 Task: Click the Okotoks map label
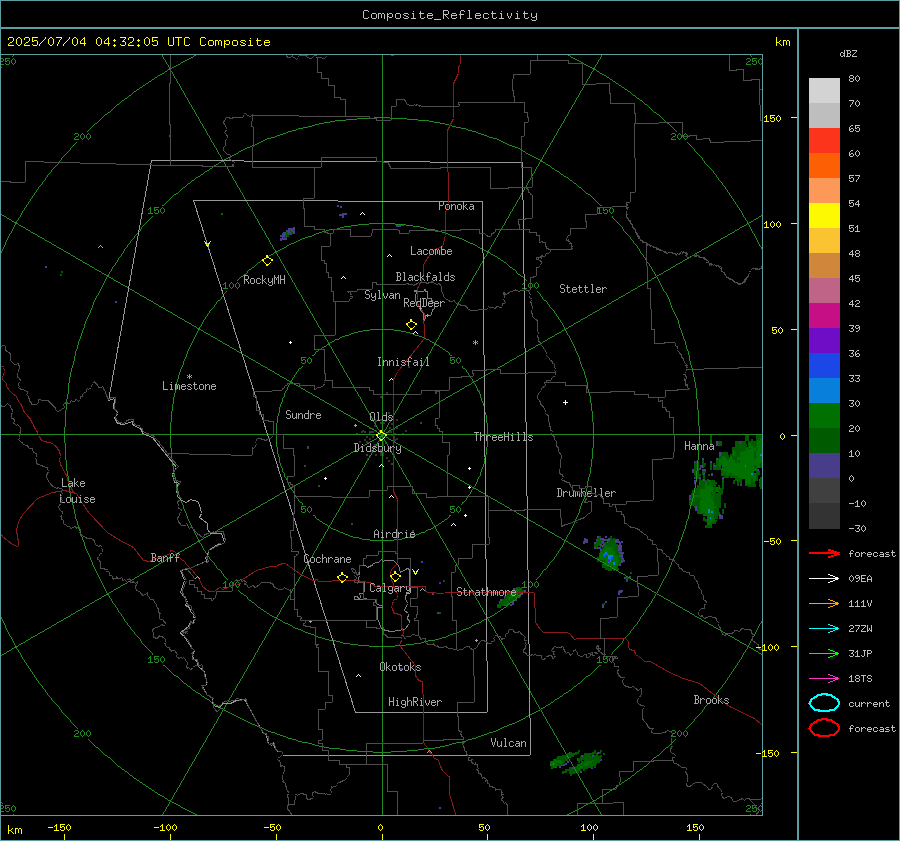[400, 667]
